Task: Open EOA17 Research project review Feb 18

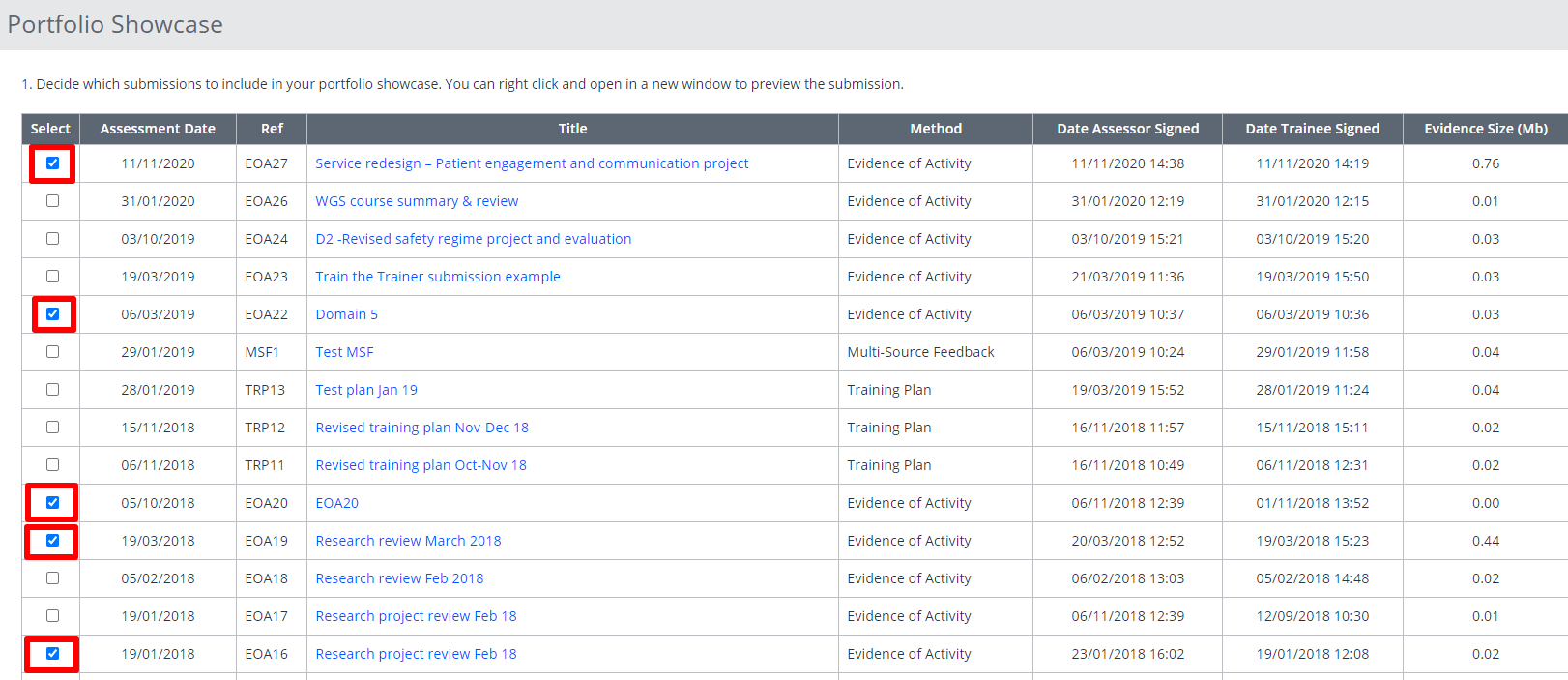Action: click(416, 616)
